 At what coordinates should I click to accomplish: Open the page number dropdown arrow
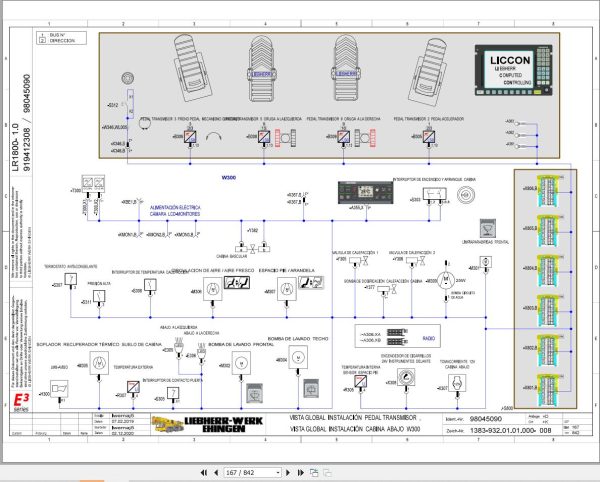278,473
